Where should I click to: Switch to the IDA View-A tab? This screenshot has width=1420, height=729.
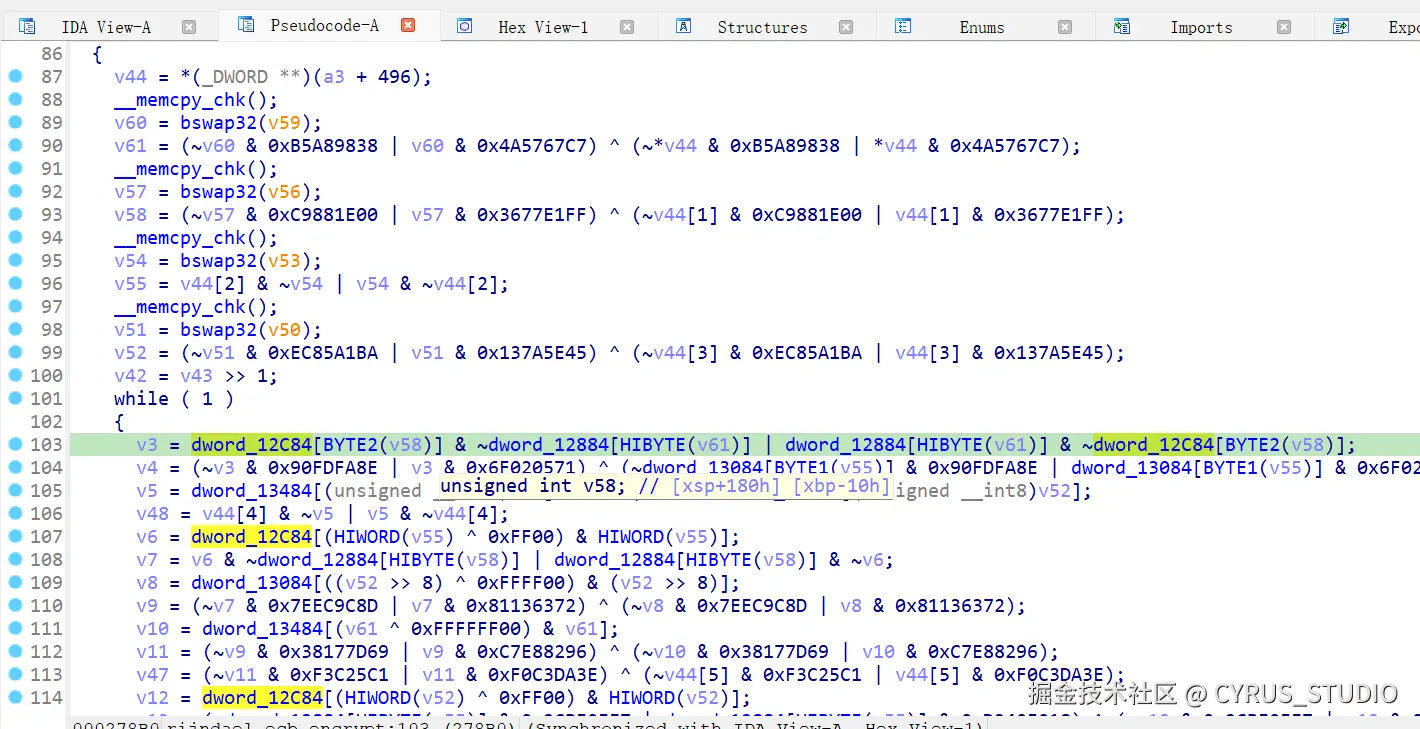click(x=106, y=27)
